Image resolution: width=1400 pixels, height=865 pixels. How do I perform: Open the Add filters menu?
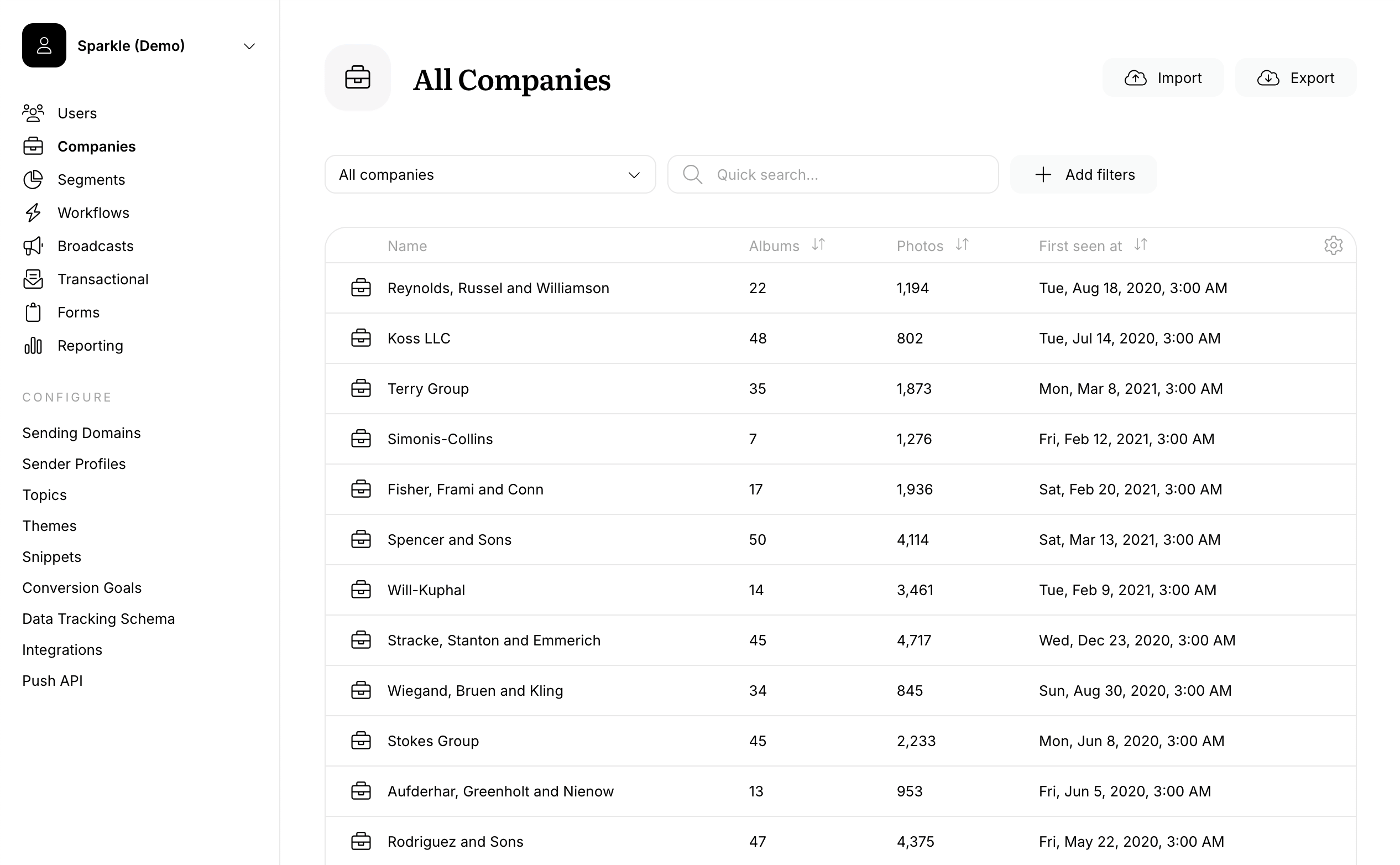[x=1083, y=174]
